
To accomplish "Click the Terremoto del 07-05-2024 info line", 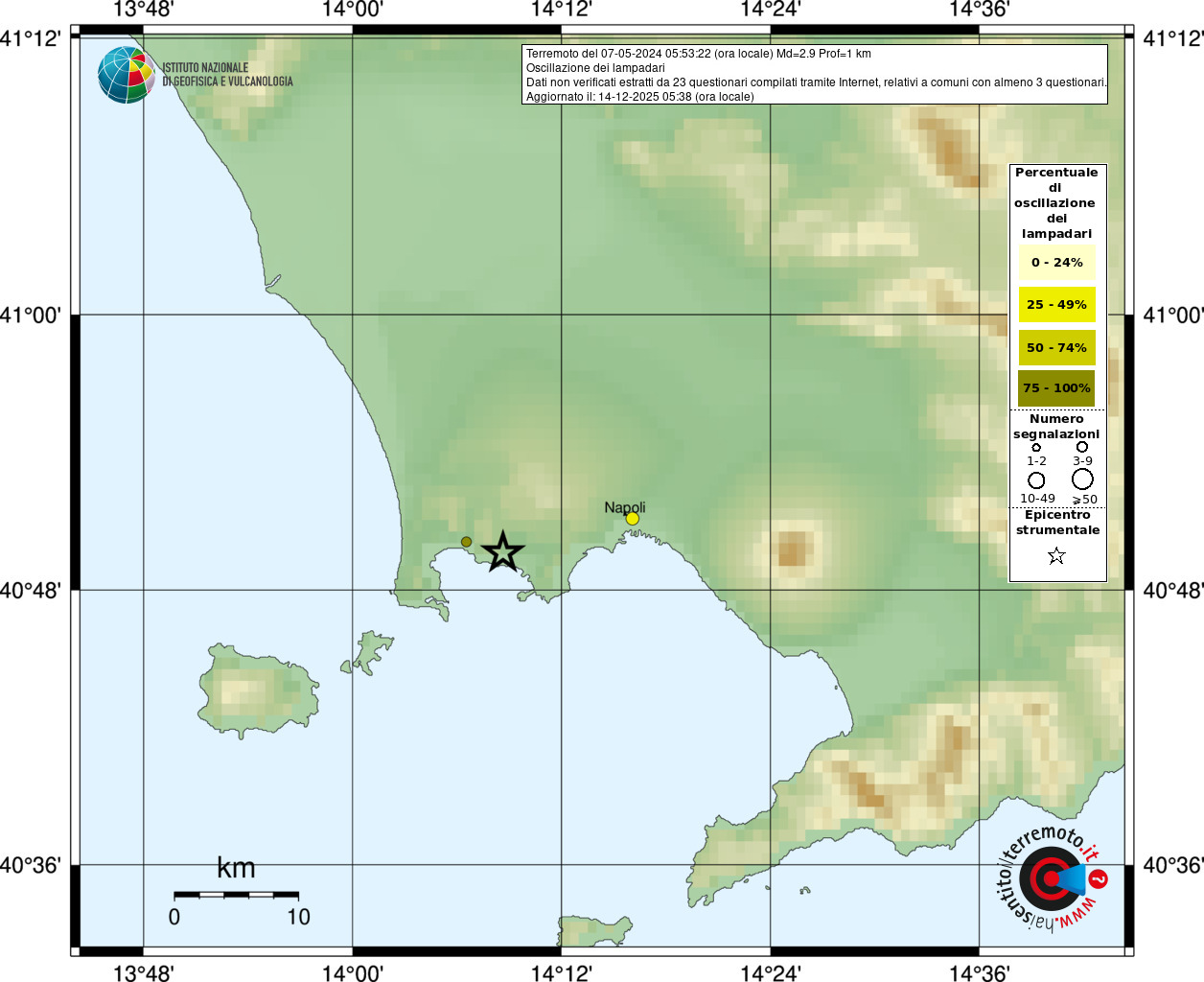I will tap(698, 54).
